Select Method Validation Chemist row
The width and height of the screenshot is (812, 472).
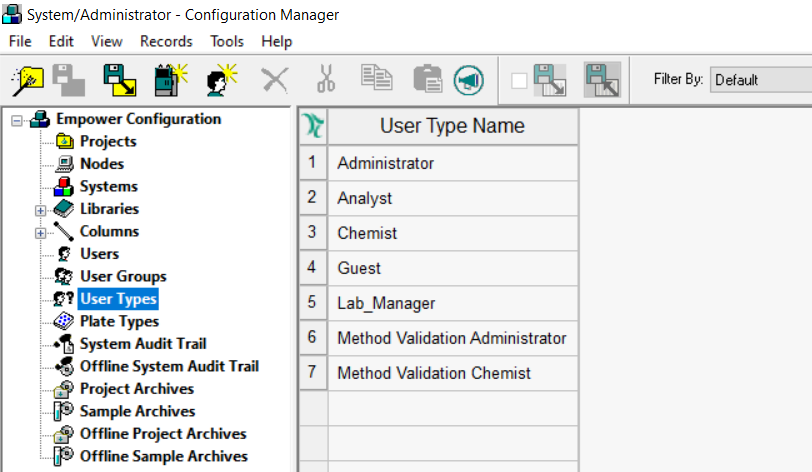[453, 373]
